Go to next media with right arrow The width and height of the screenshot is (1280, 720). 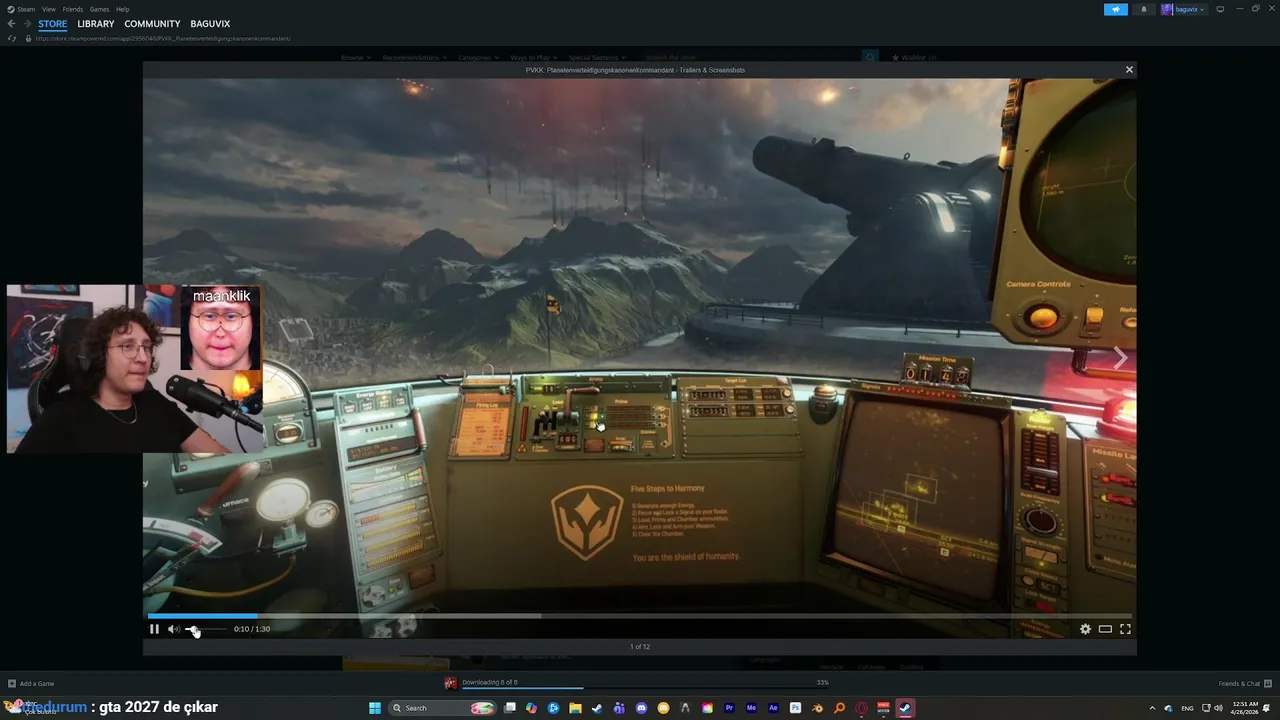(x=1120, y=358)
